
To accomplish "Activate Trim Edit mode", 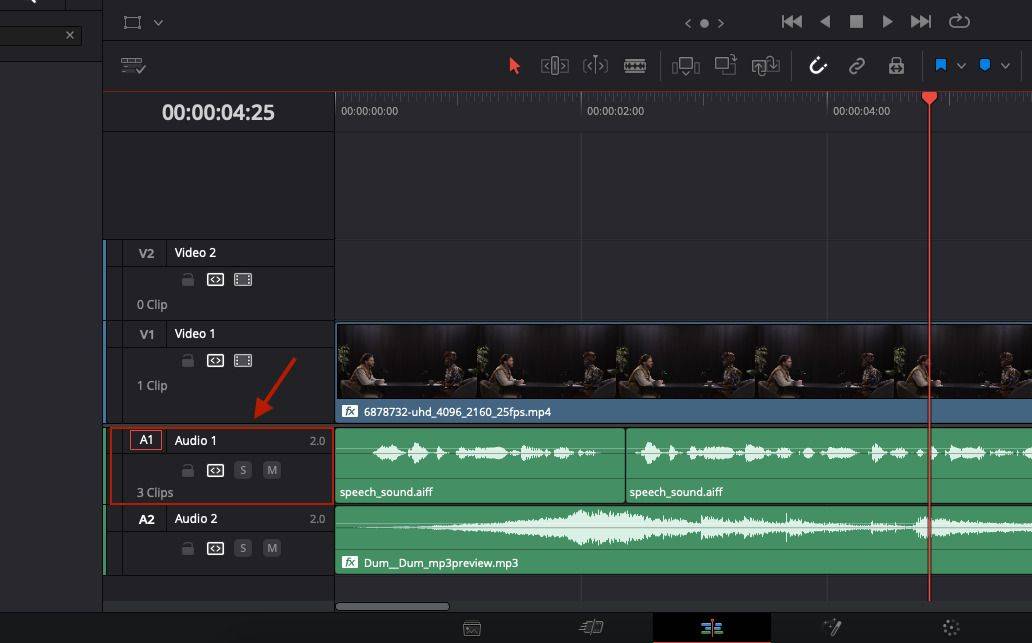I will pos(553,65).
